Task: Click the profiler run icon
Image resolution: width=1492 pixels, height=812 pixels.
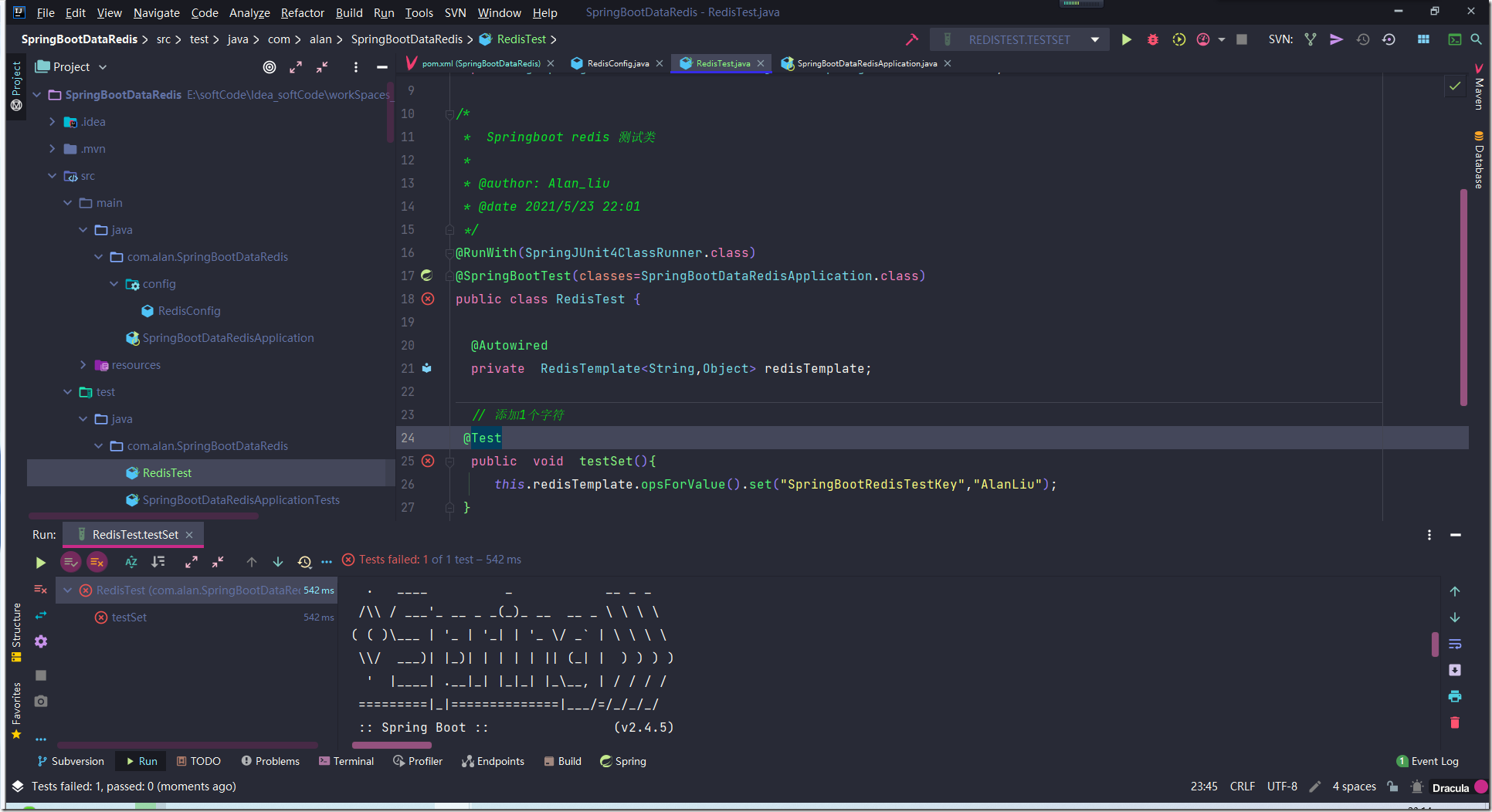Action: [1203, 39]
